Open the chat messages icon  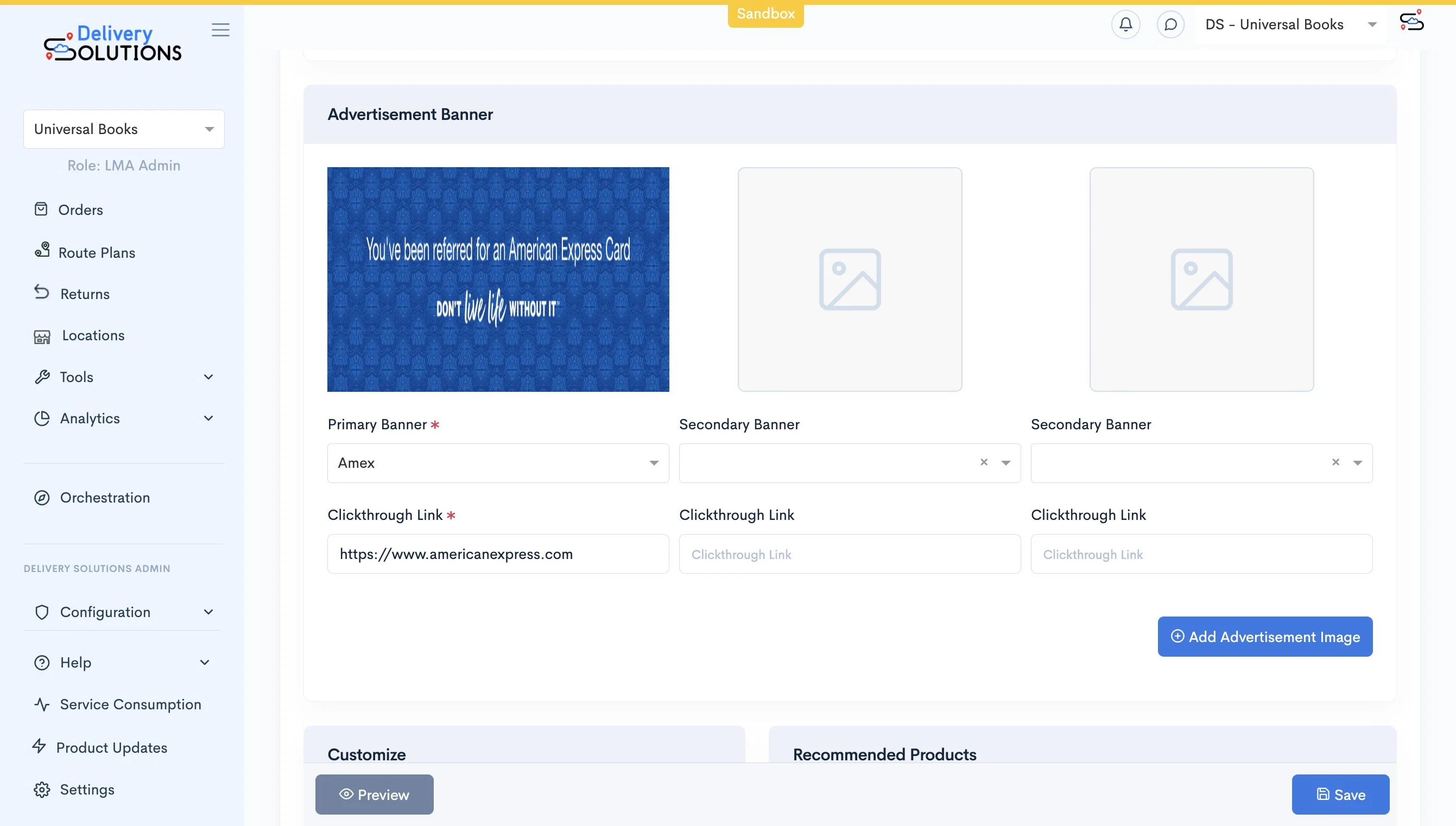coord(1170,24)
